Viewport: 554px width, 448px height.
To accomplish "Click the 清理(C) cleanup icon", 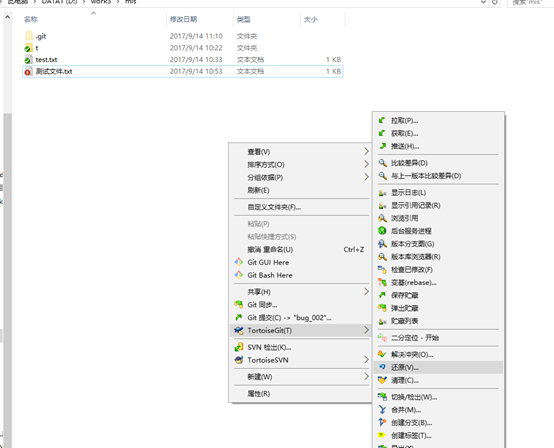I will click(382, 380).
